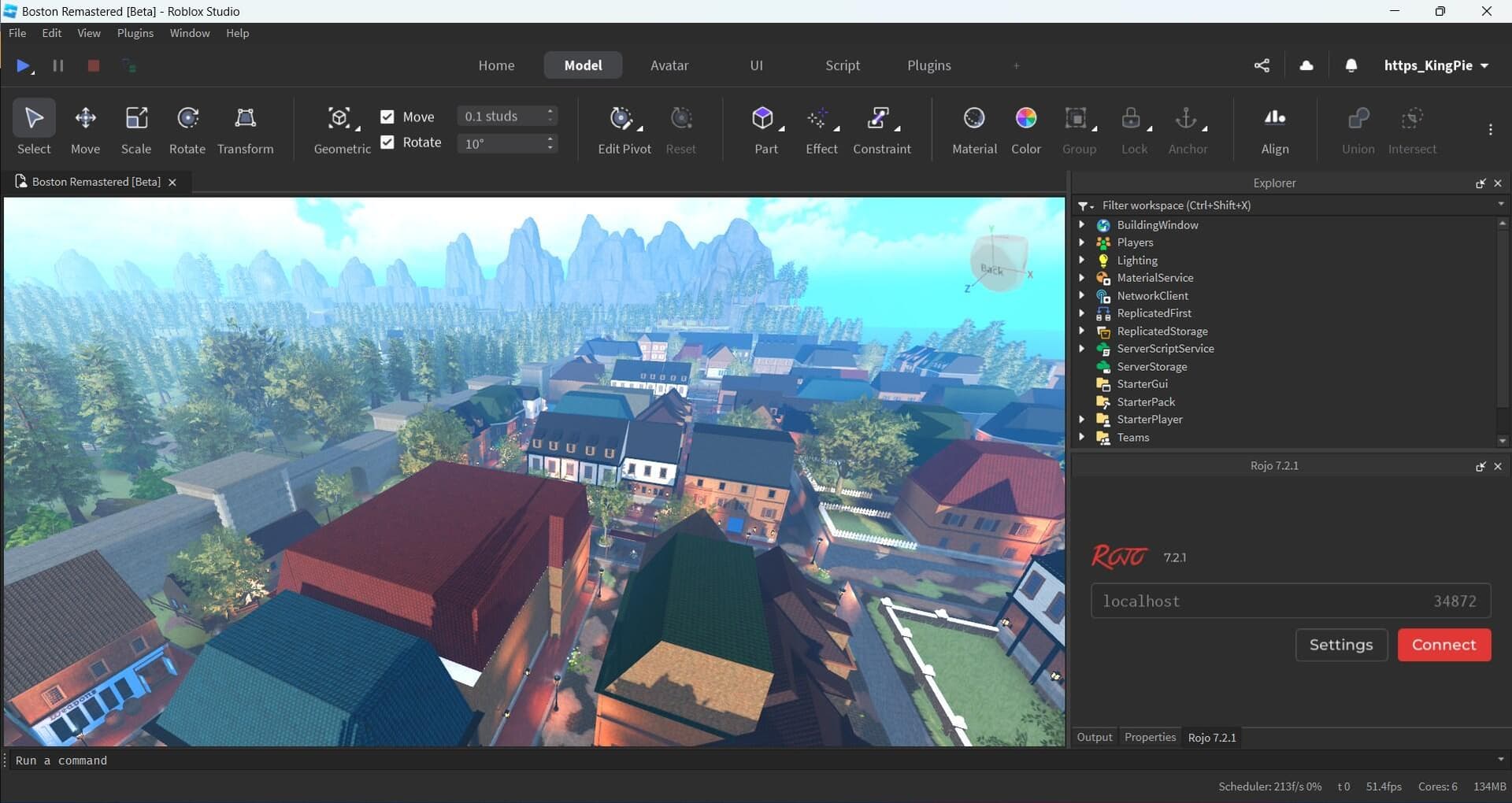This screenshot has width=1512, height=803.
Task: Open the File menu
Action: [x=17, y=33]
